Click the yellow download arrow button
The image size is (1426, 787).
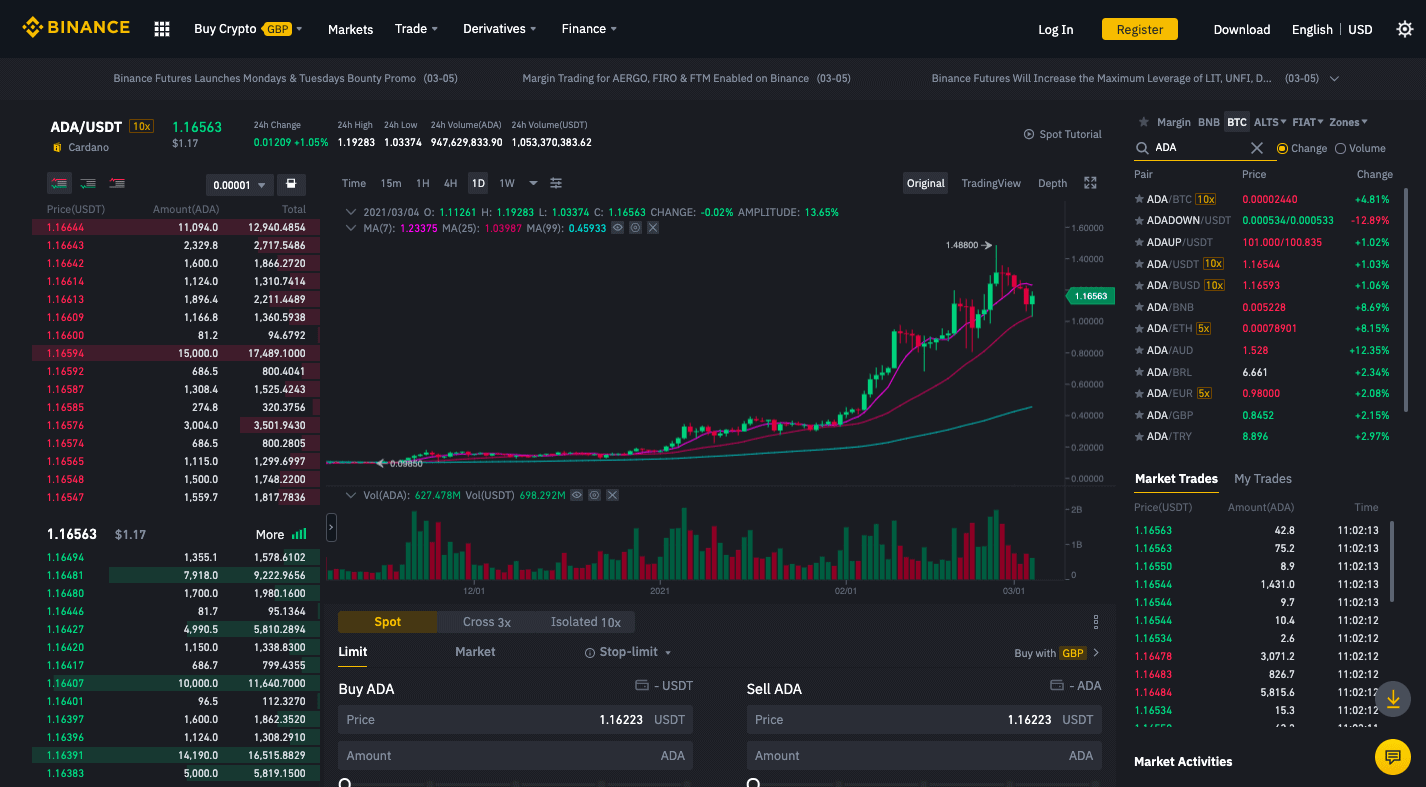[1392, 698]
